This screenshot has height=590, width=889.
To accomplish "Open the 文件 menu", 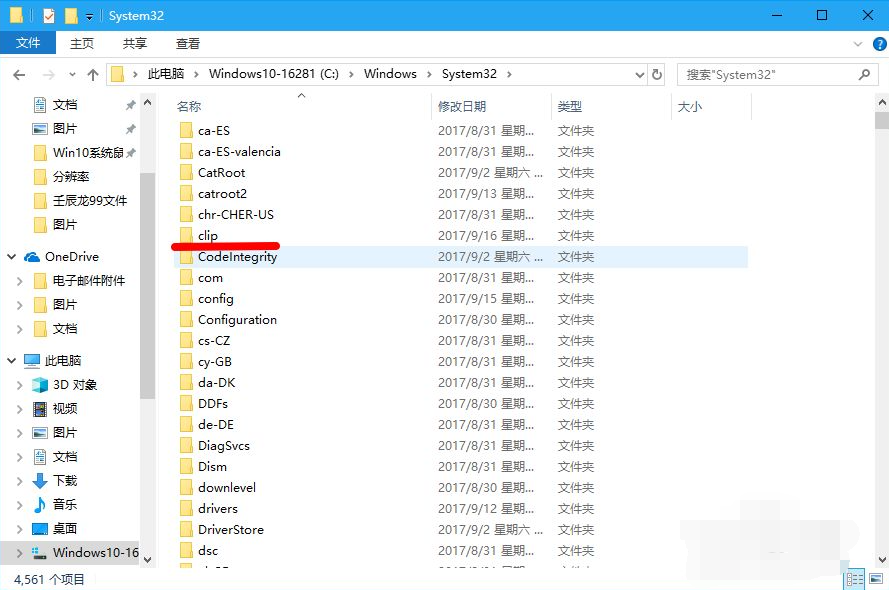I will tap(28, 43).
